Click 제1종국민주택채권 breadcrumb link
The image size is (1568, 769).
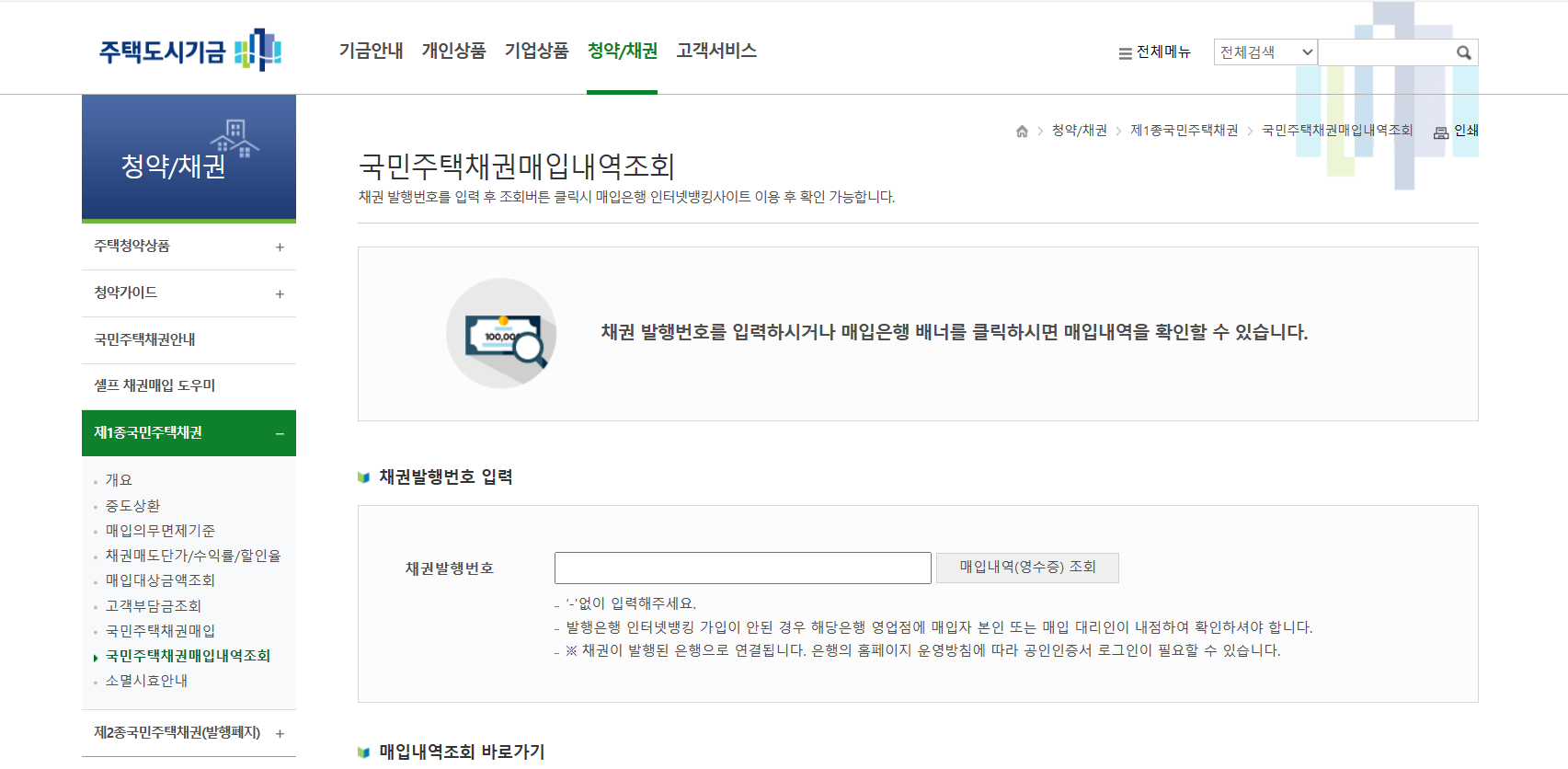tap(1184, 131)
